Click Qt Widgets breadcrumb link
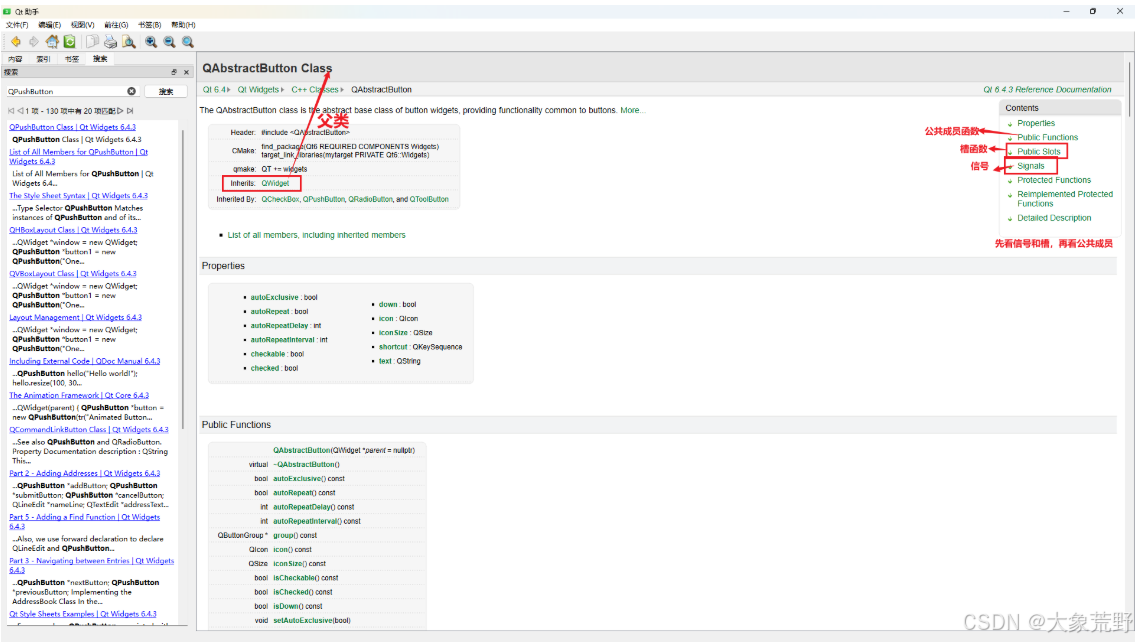This screenshot has height=642, width=1137. pyautogui.click(x=258, y=90)
